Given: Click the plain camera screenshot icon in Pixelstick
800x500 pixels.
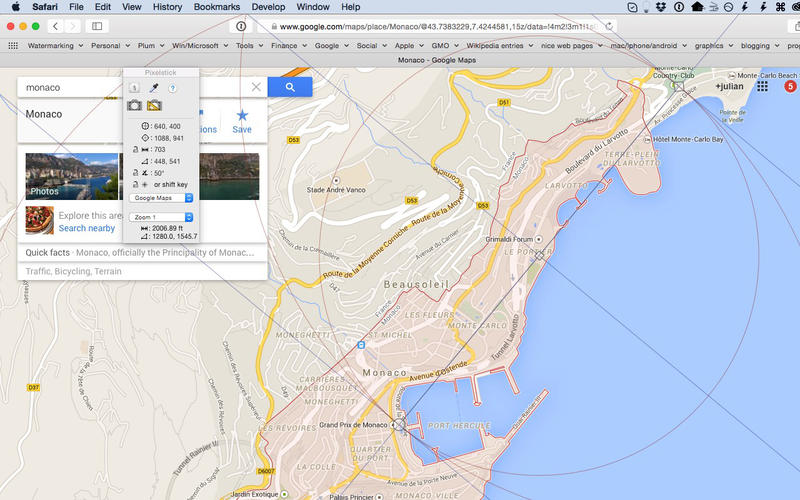Looking at the screenshot, I should [x=135, y=105].
